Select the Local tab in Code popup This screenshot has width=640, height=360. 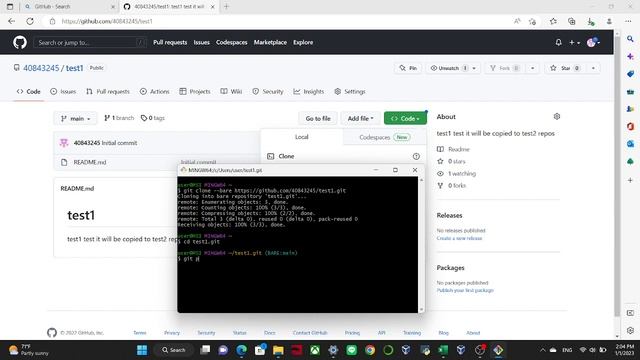(x=302, y=137)
